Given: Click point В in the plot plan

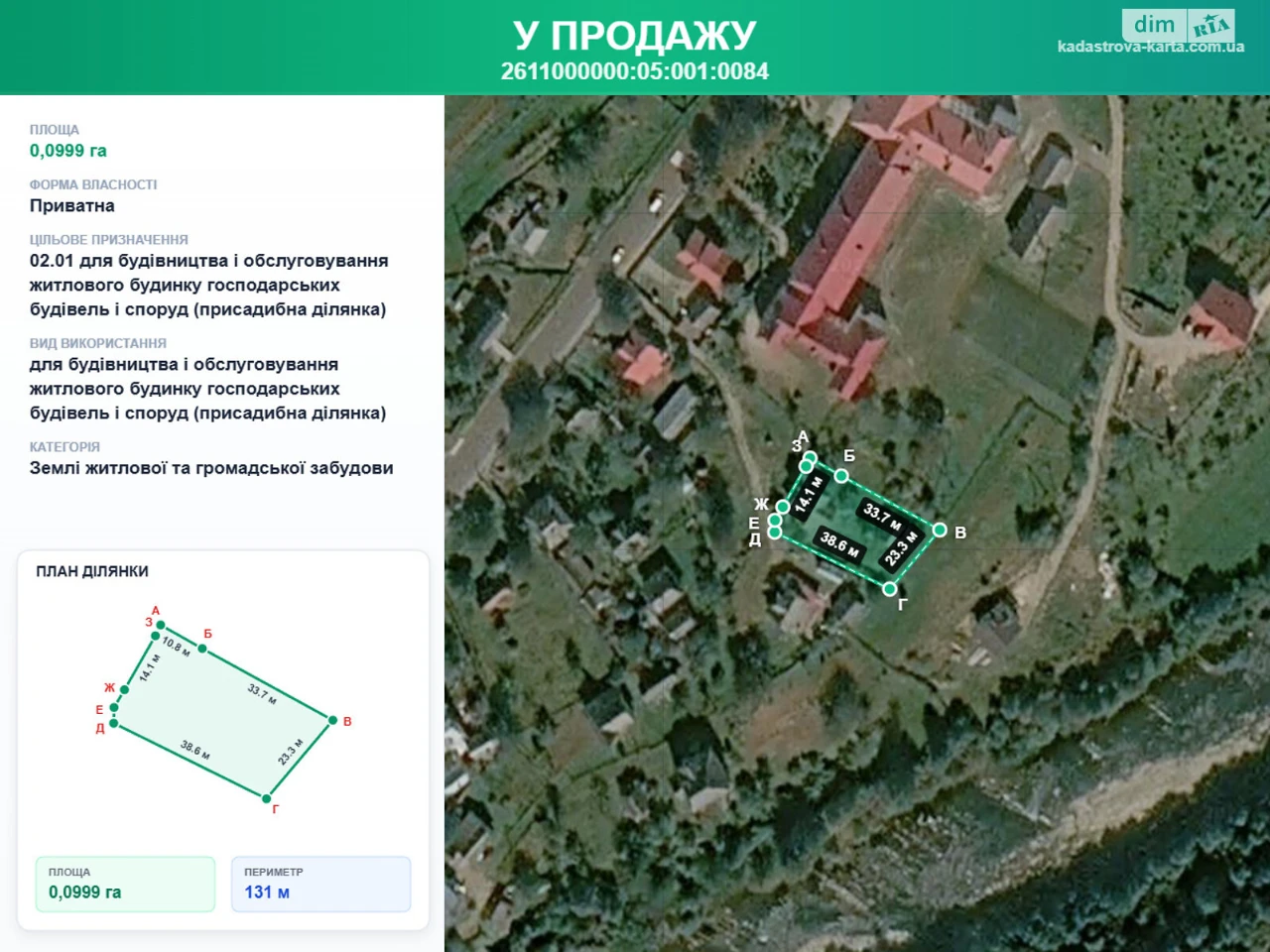Looking at the screenshot, I should pyautogui.click(x=332, y=721).
